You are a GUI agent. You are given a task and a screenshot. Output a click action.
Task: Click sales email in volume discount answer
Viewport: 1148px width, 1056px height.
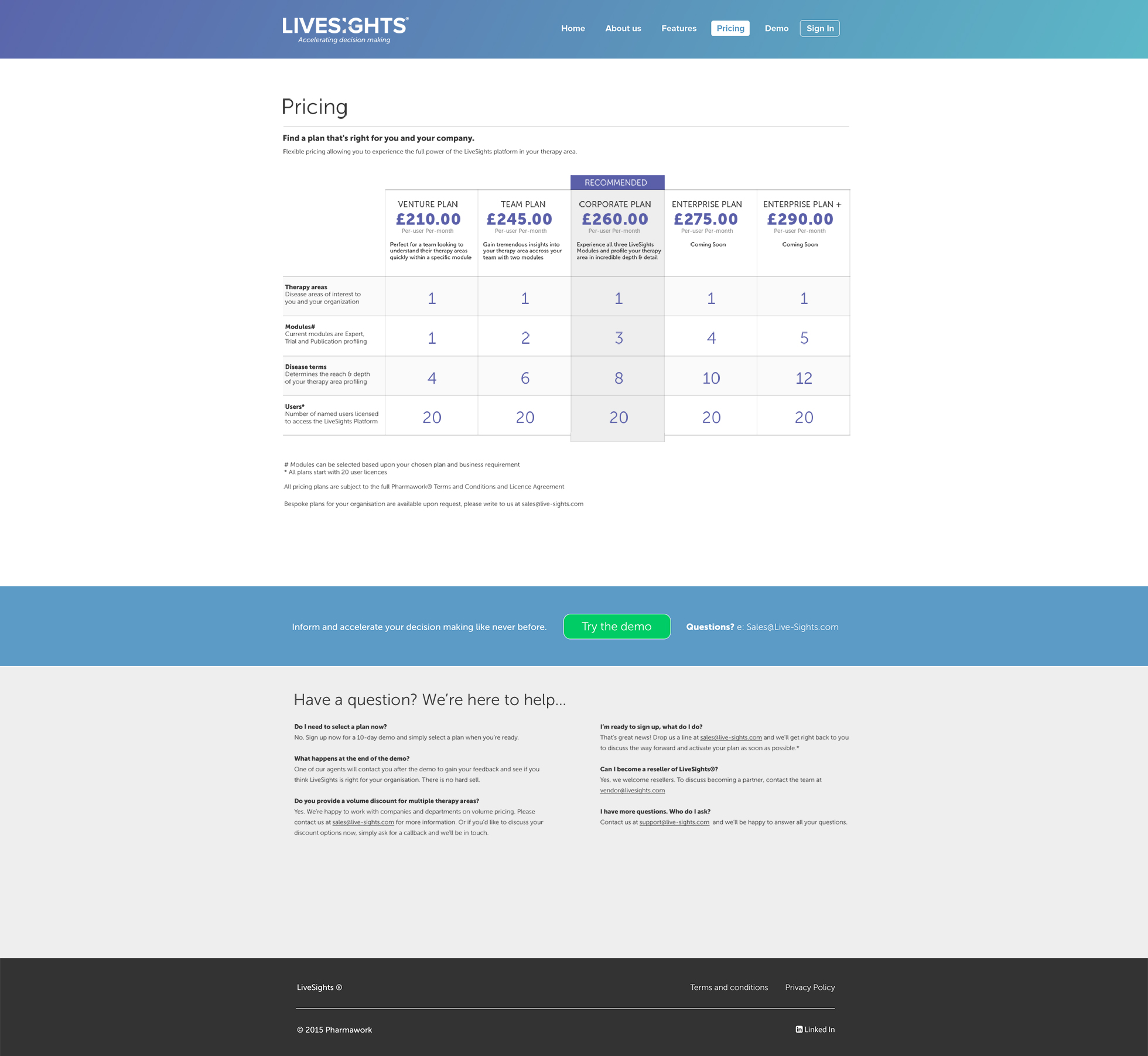[363, 822]
